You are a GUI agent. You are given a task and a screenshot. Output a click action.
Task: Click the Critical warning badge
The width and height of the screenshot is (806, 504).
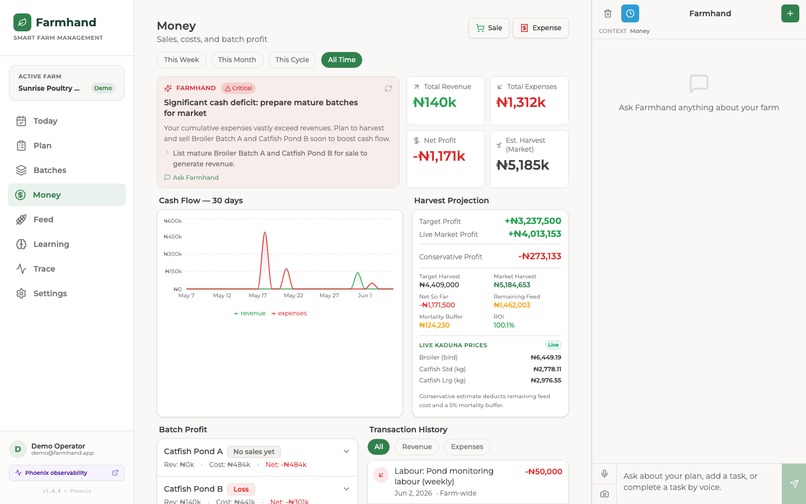pyautogui.click(x=239, y=88)
